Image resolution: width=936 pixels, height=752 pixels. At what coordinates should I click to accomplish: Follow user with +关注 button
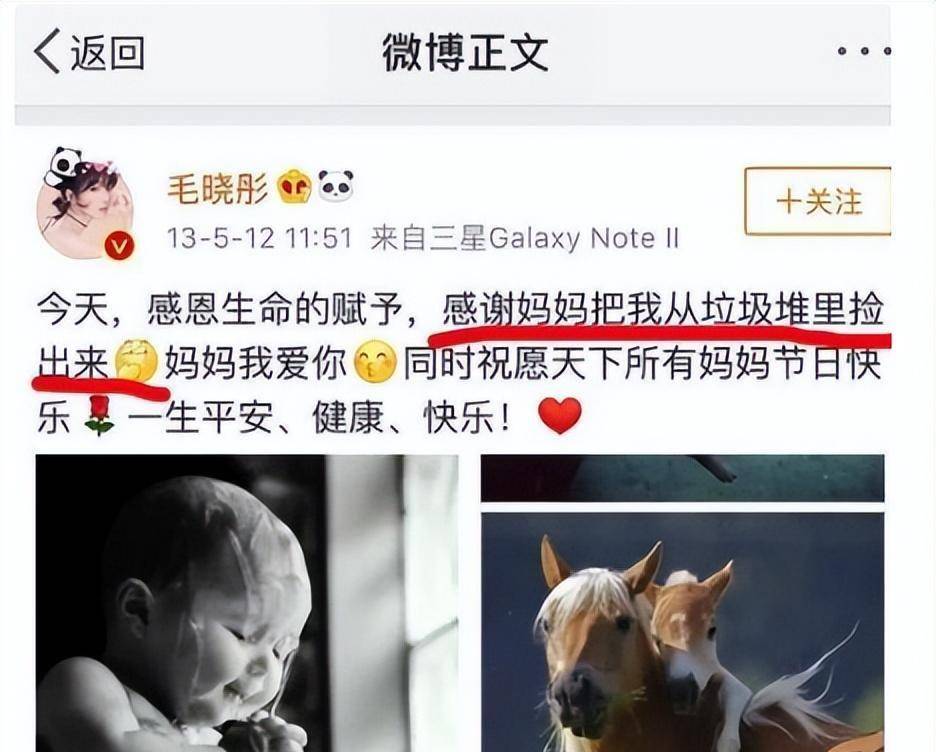(818, 201)
